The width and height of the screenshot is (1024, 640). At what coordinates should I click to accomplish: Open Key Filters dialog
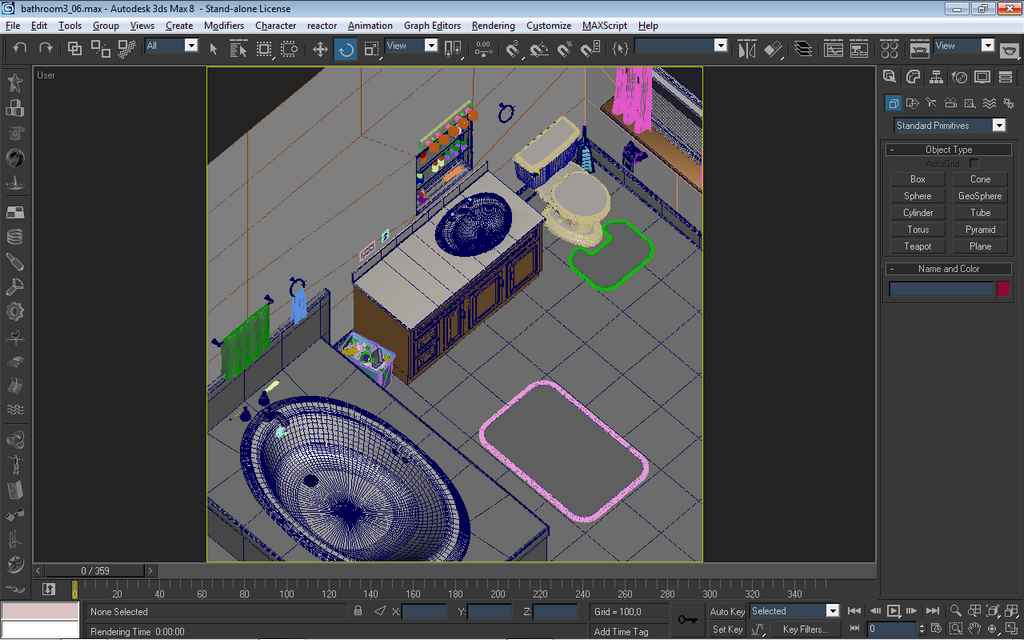(804, 629)
